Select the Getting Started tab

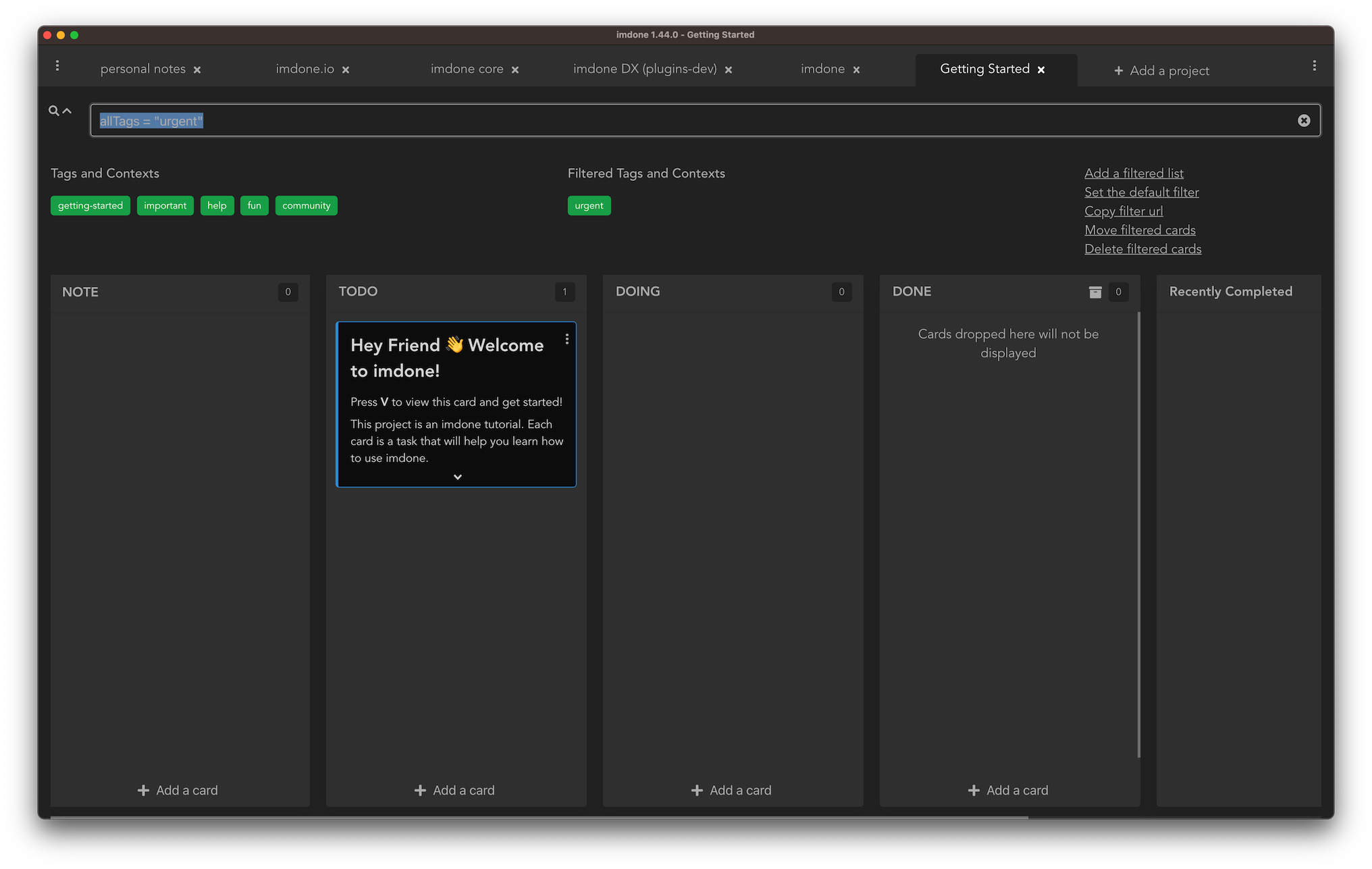click(984, 69)
